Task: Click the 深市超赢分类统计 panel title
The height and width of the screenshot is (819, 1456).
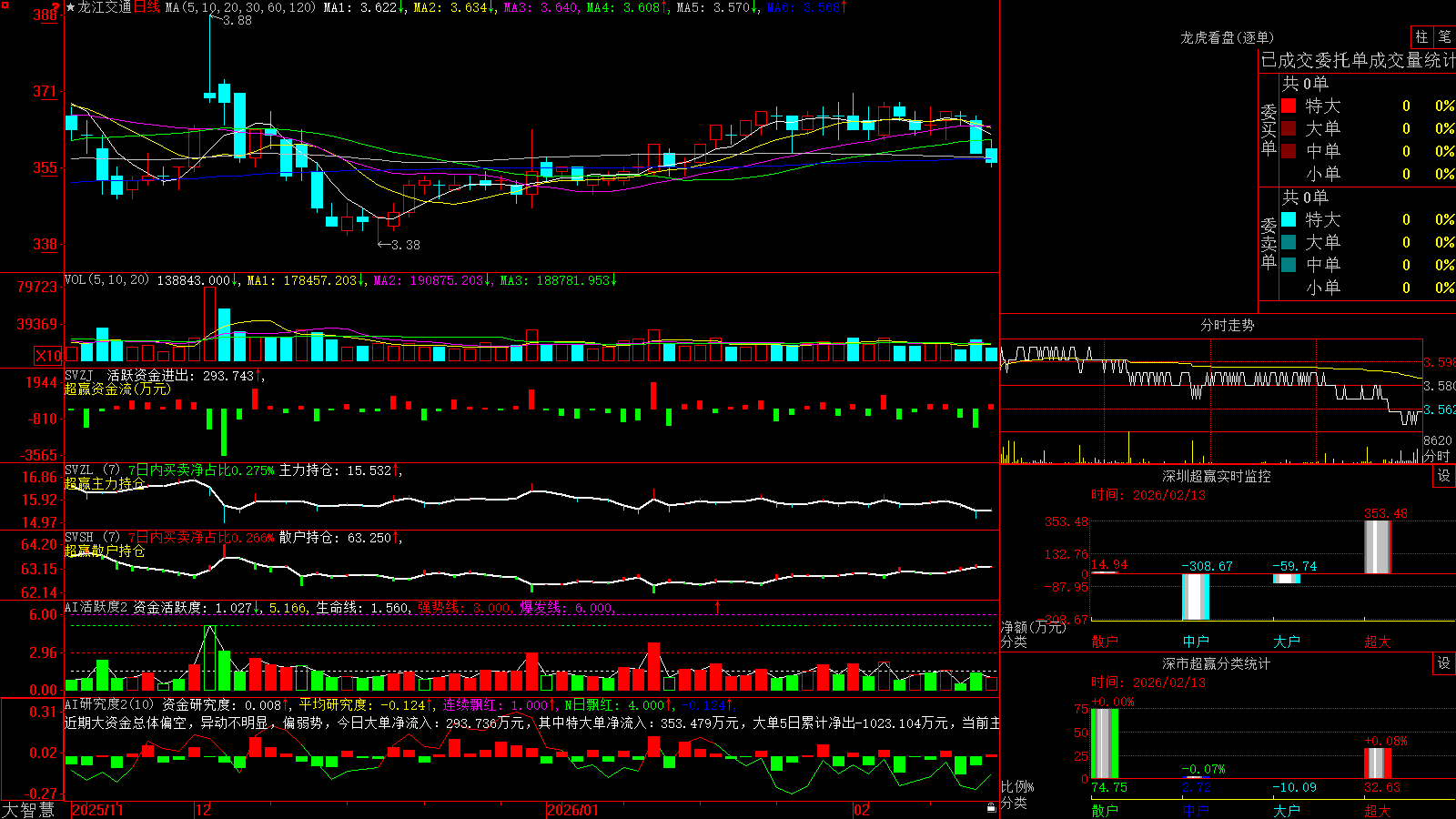Action: tap(1216, 663)
